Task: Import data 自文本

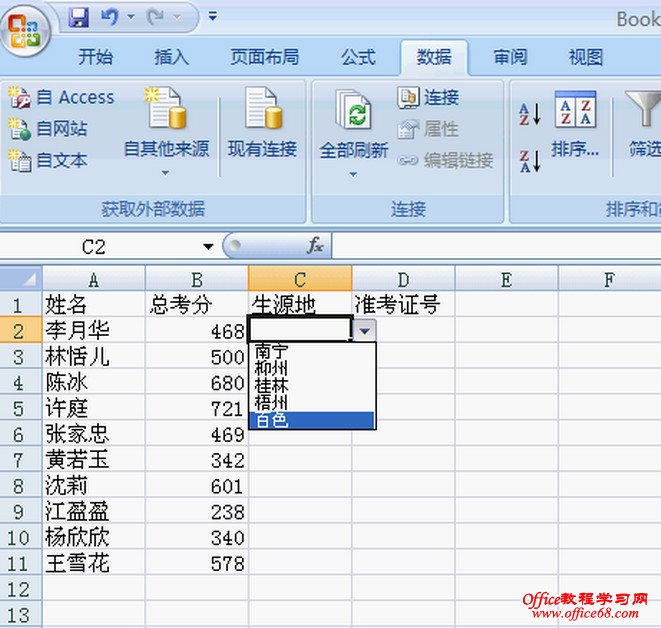Action: [x=48, y=161]
